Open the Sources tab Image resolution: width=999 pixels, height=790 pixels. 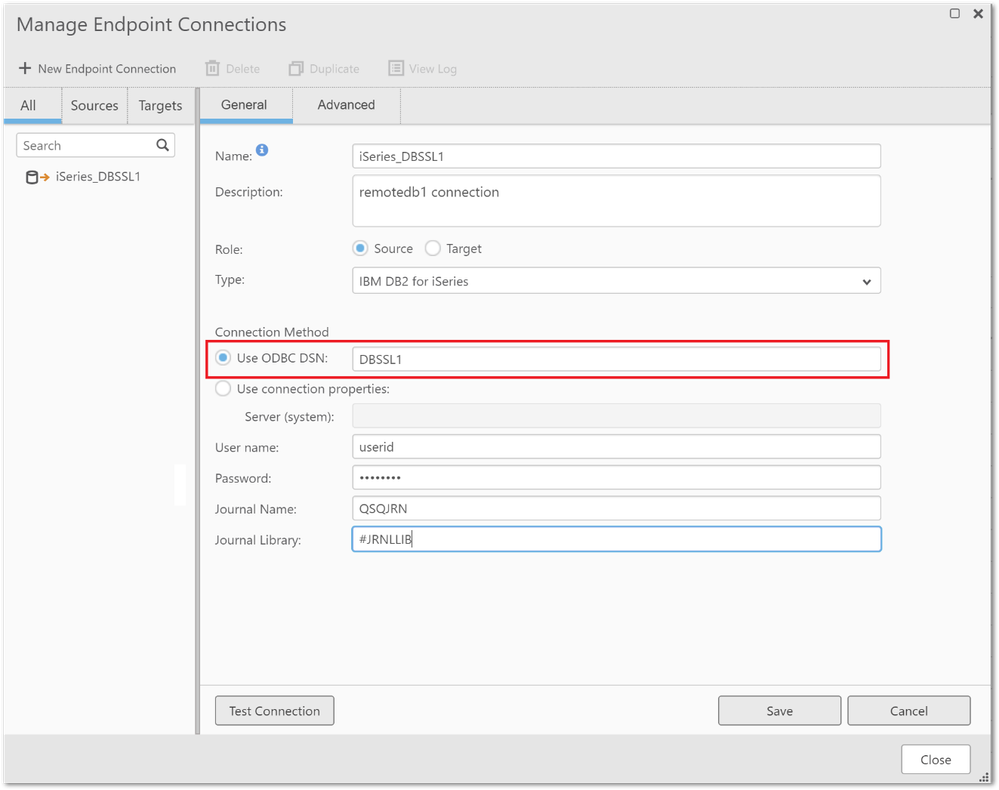(x=94, y=104)
